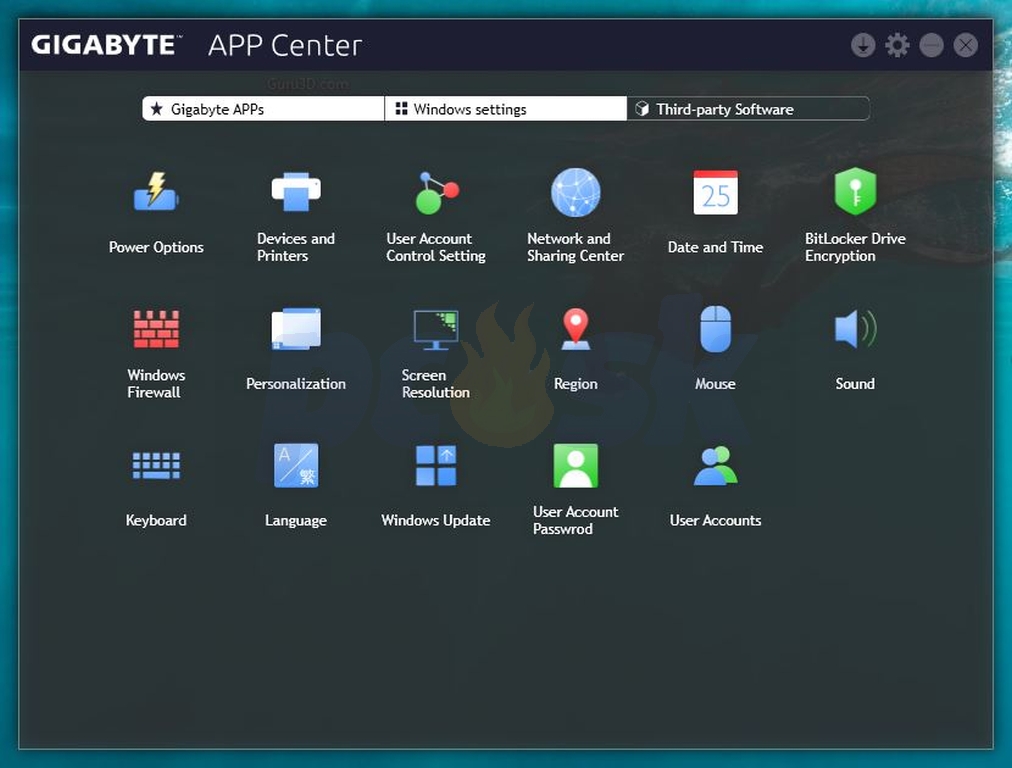Switch to Third-party Software tab

(748, 109)
